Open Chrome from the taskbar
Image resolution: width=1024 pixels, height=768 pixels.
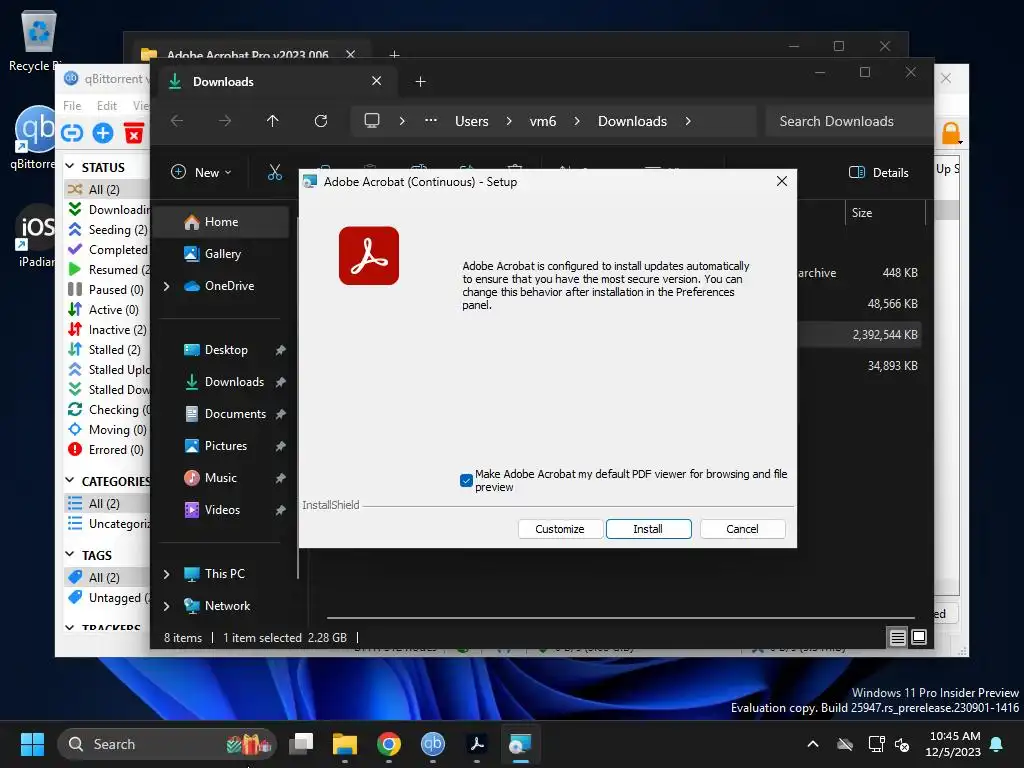coord(389,744)
